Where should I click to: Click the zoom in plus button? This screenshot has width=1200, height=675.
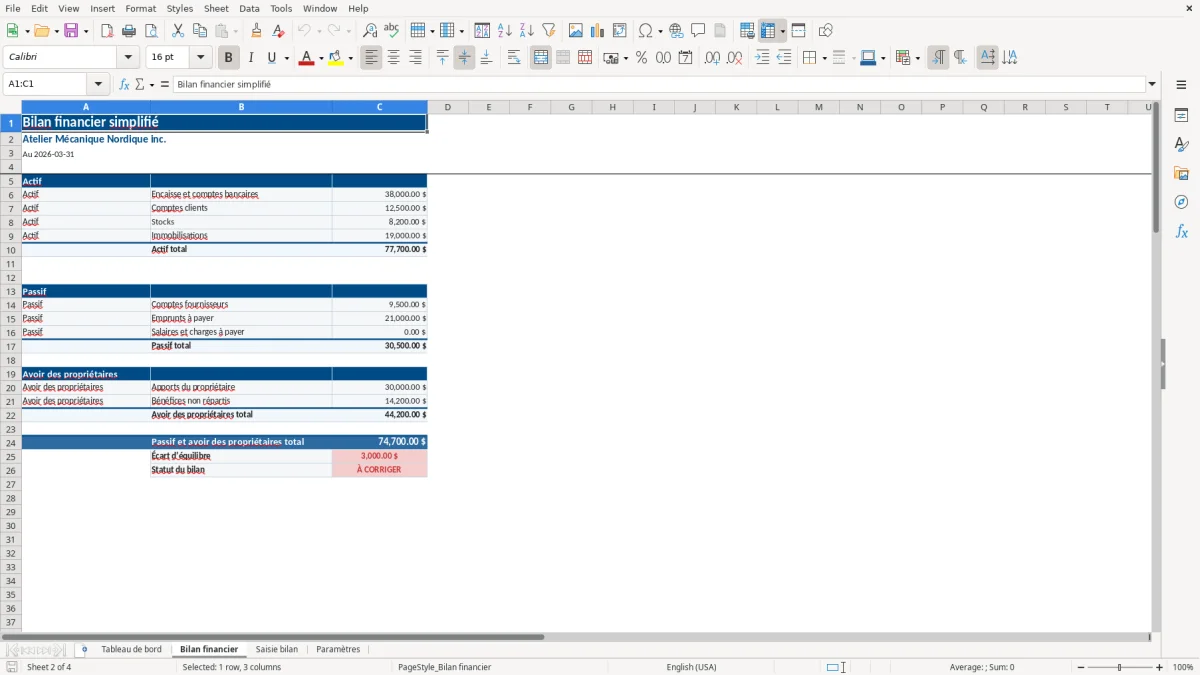[x=1160, y=667]
